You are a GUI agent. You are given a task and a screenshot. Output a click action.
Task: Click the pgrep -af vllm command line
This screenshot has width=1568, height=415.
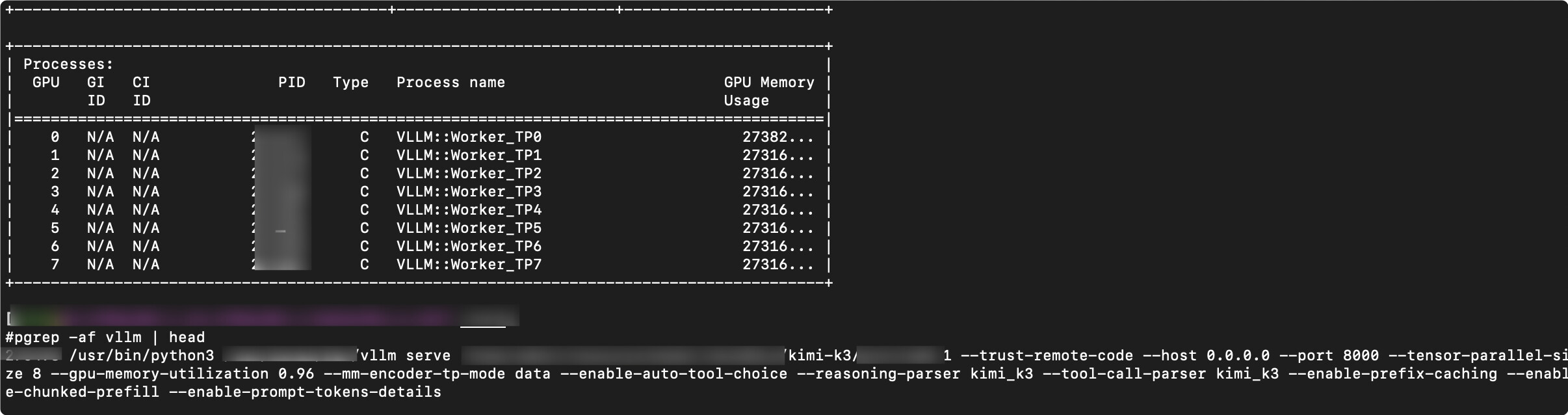(x=105, y=338)
